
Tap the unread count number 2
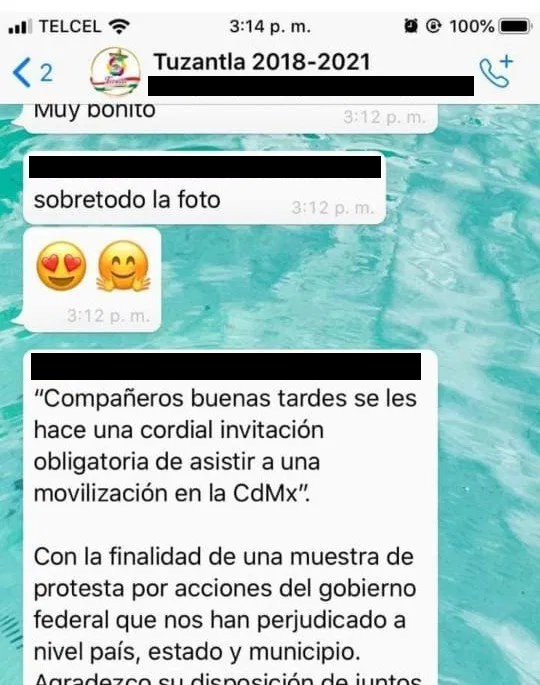tap(47, 73)
